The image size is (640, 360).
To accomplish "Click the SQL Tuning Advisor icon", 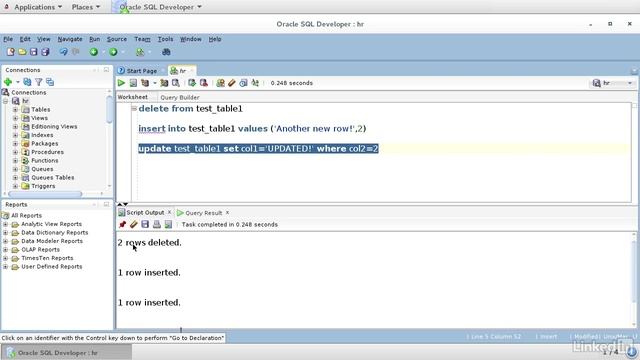I will tap(176, 83).
